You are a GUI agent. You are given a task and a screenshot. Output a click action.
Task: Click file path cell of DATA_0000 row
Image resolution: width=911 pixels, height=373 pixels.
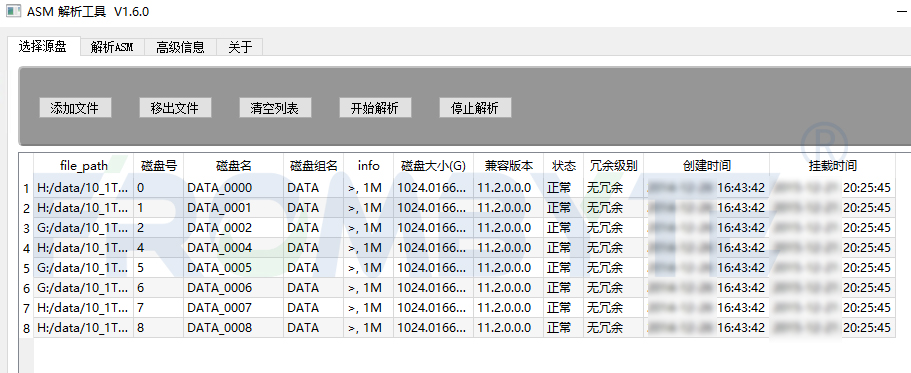[84, 188]
